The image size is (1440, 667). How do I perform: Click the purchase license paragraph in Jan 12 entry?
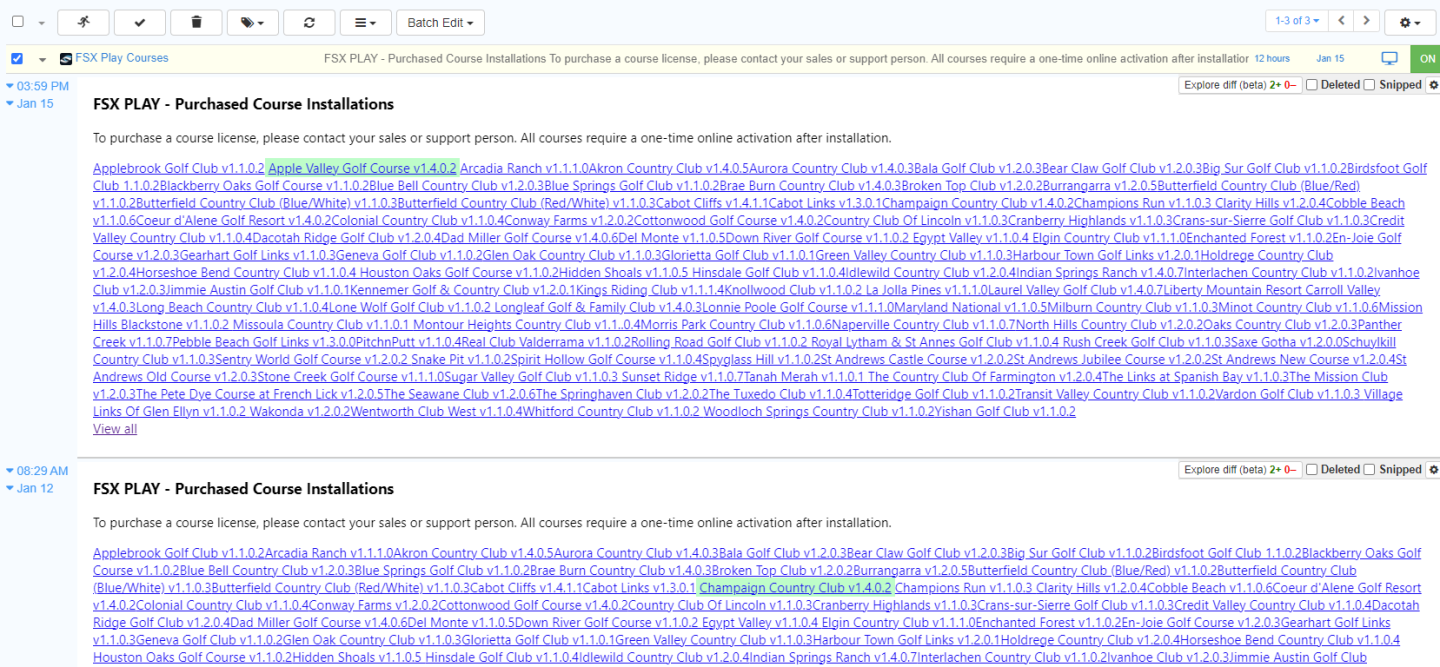click(x=492, y=523)
